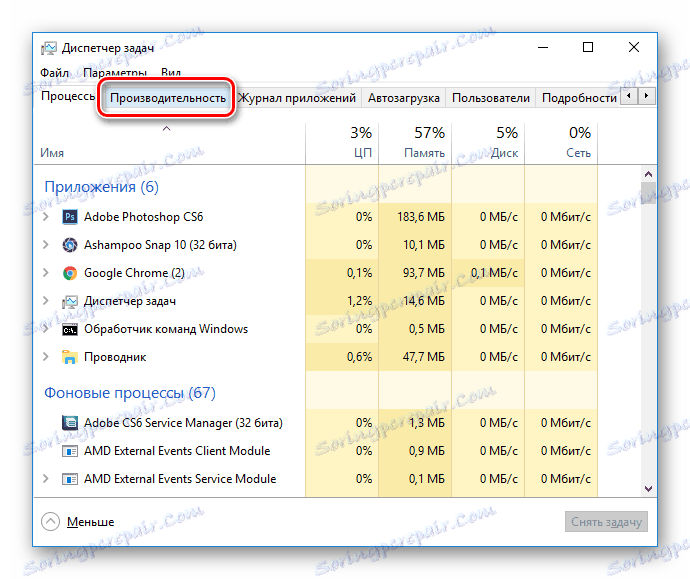Select the Adobe Photoshop CS6 process name

(143, 217)
